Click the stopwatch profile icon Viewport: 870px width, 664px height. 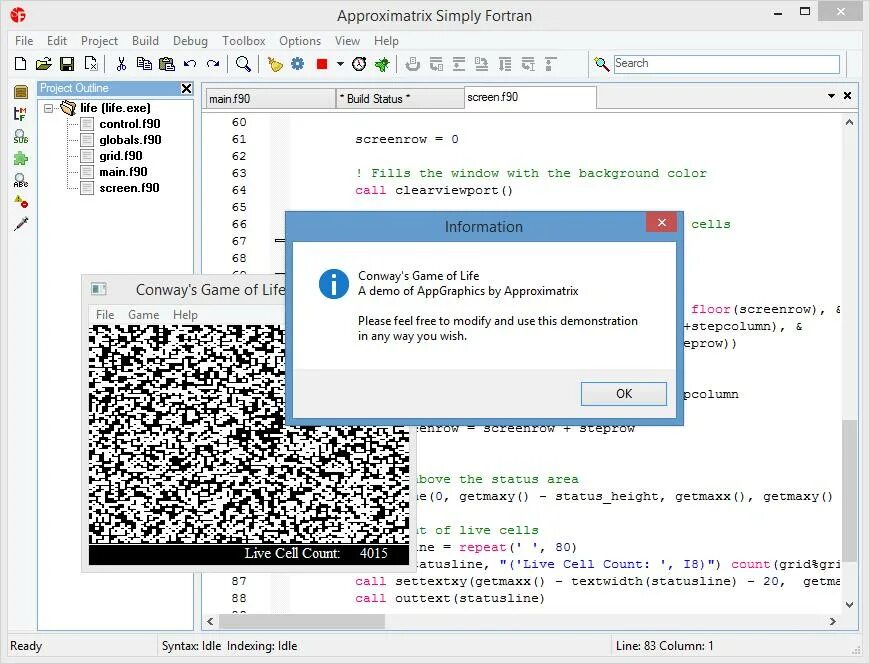coord(360,64)
